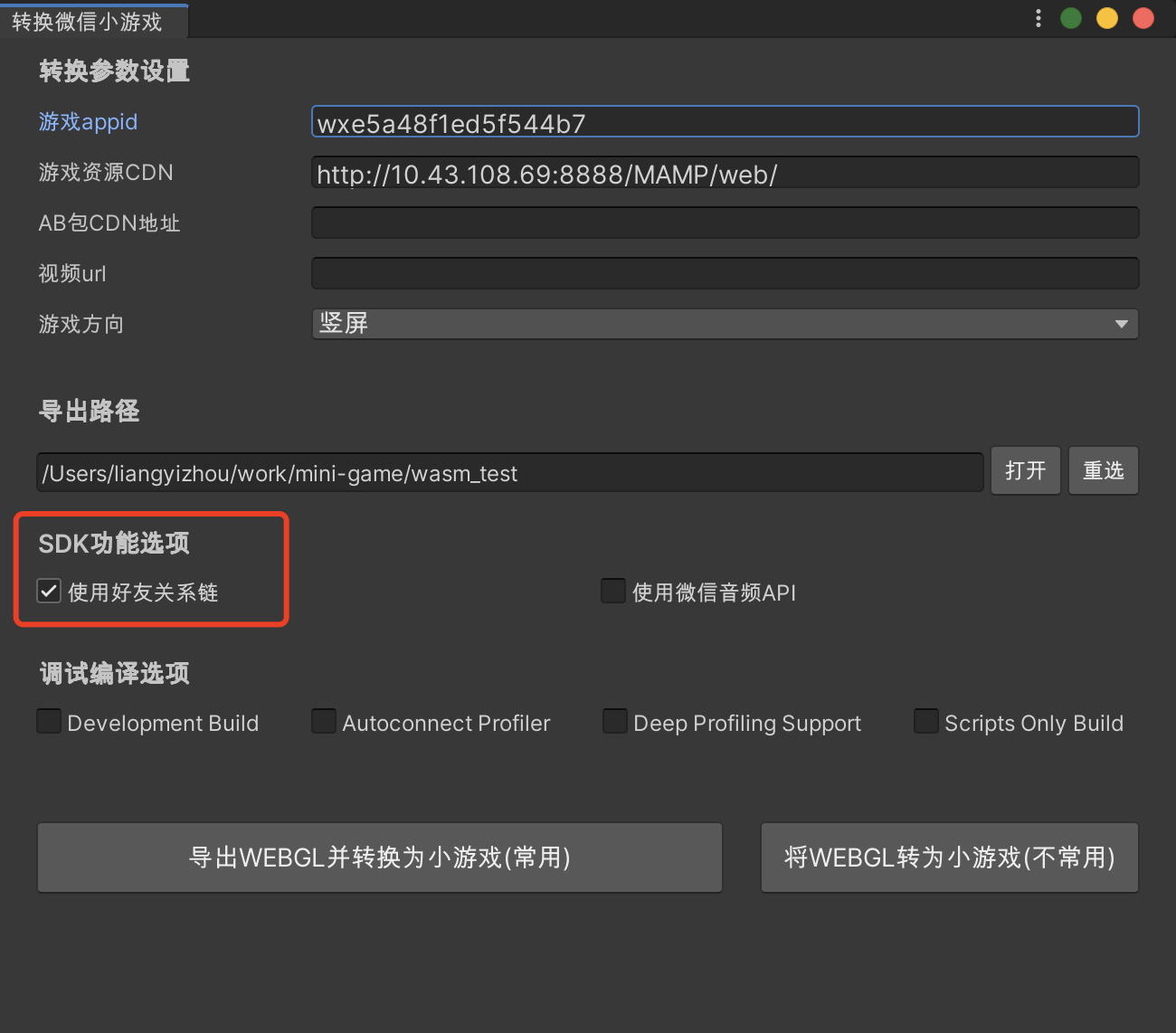This screenshot has height=1033, width=1176.
Task: Open the three-dot window options menu
Action: click(x=1038, y=18)
